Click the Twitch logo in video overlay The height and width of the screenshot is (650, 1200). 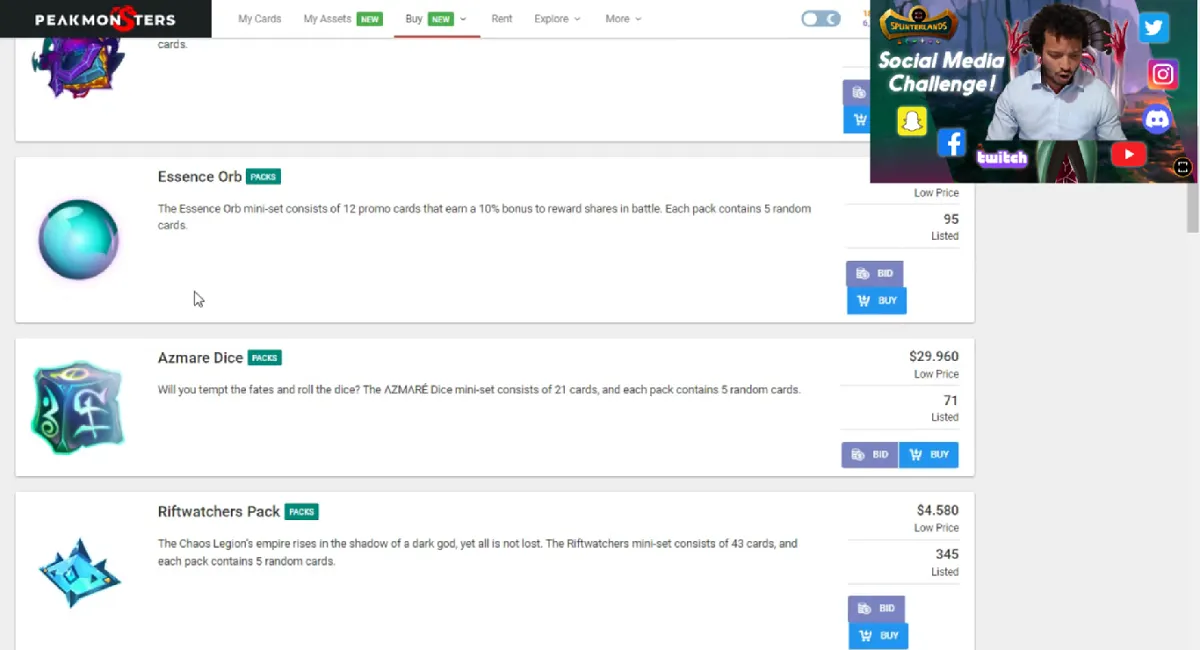(x=1002, y=158)
